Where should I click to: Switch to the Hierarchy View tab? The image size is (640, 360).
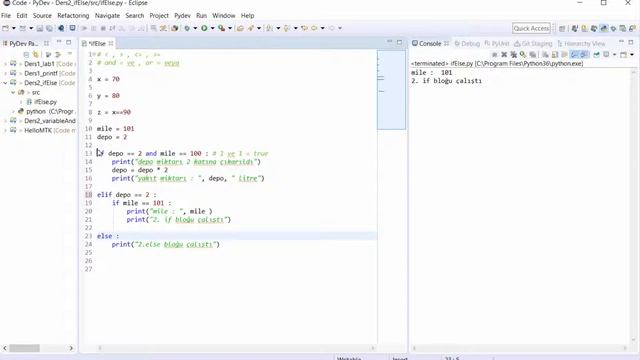pos(581,43)
